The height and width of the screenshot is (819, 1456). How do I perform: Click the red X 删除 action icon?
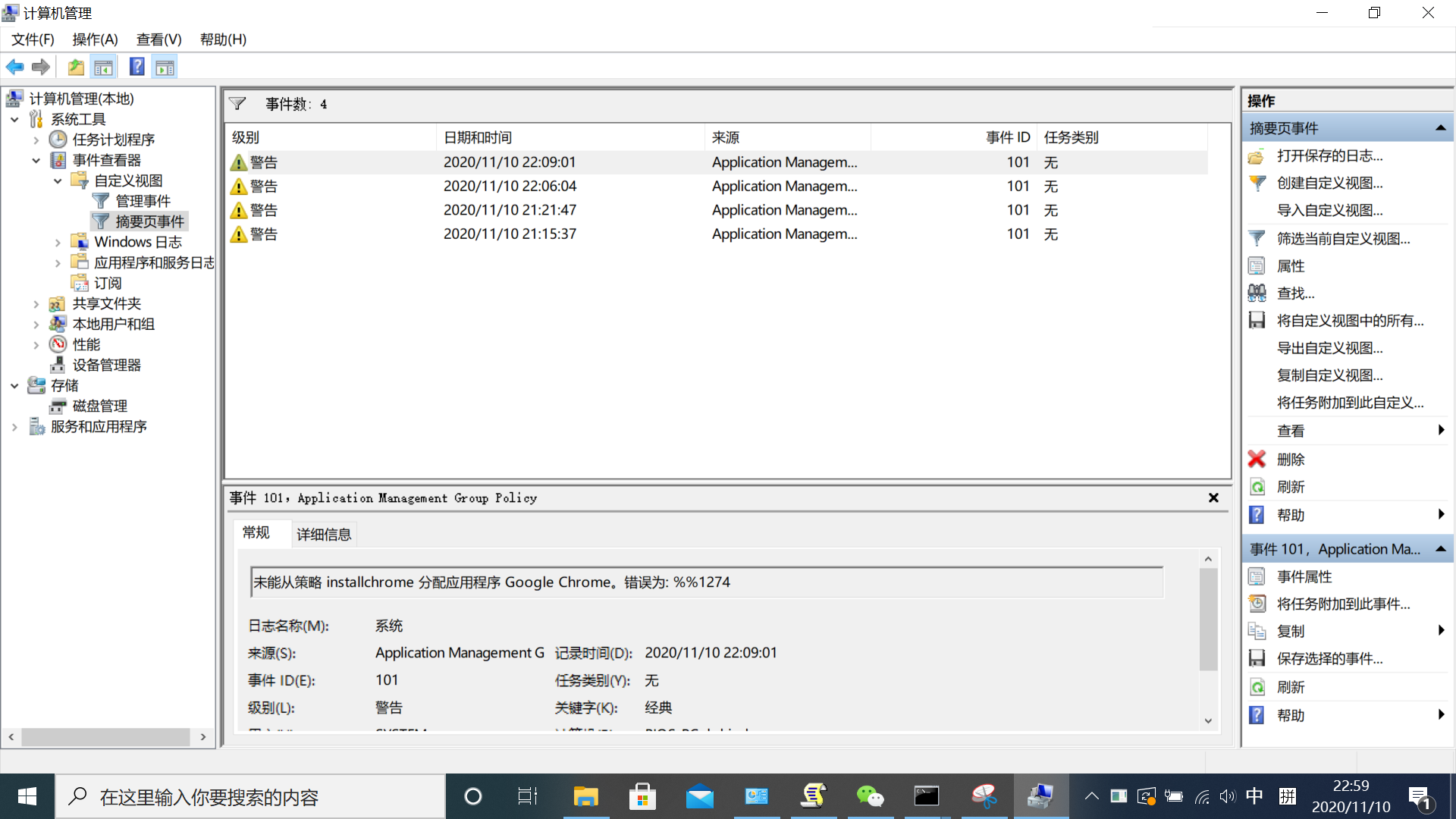click(x=1257, y=459)
